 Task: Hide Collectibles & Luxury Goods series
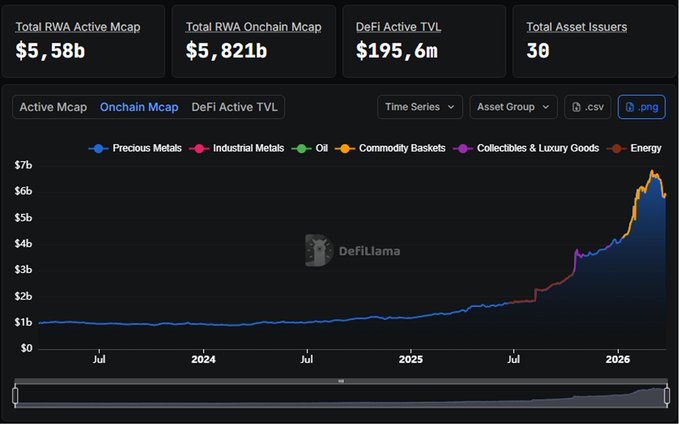(x=529, y=148)
